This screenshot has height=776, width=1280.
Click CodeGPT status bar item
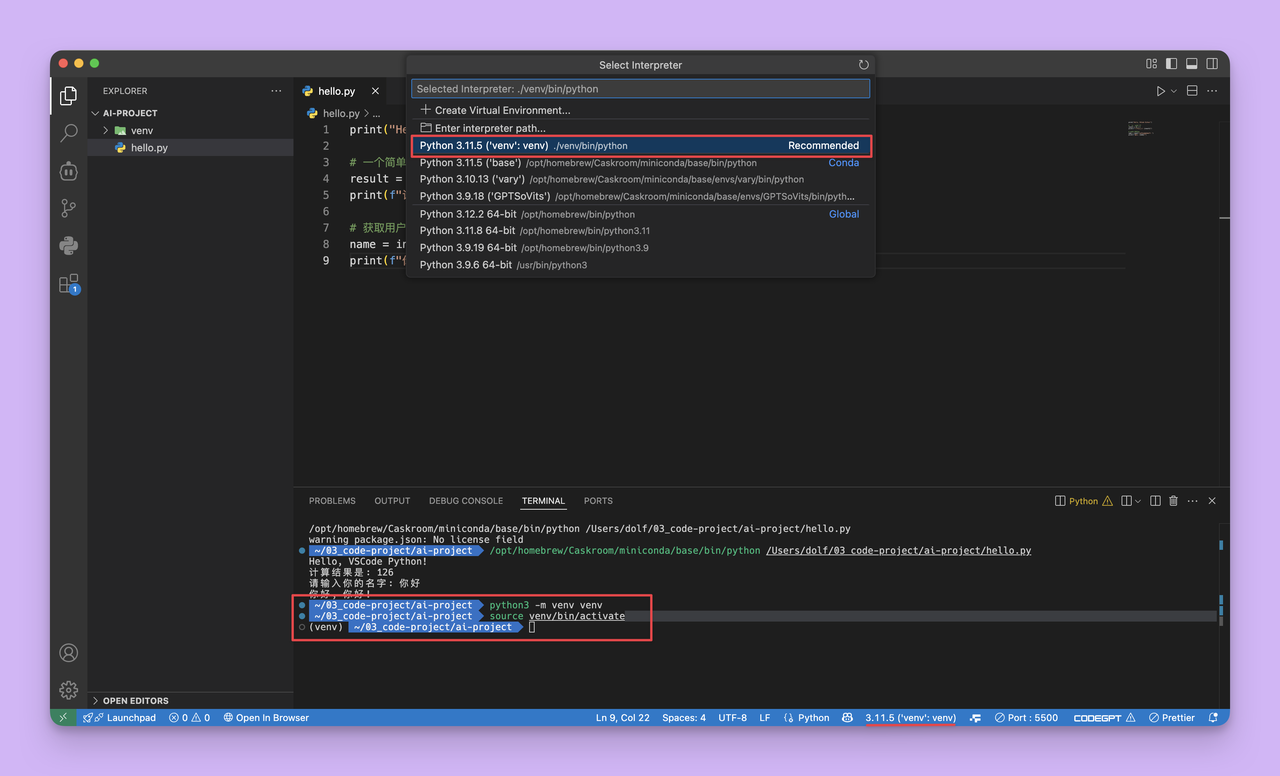[x=1104, y=718]
